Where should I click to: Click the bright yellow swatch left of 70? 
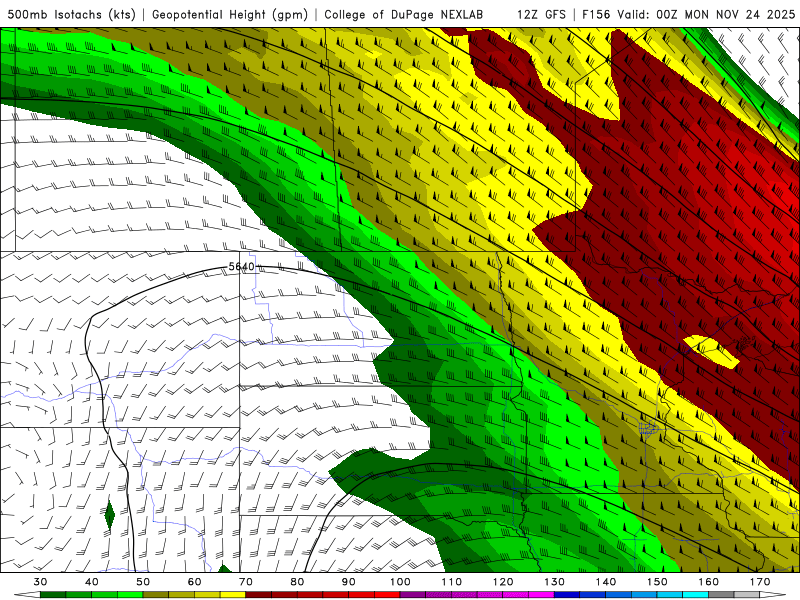pyautogui.click(x=233, y=594)
